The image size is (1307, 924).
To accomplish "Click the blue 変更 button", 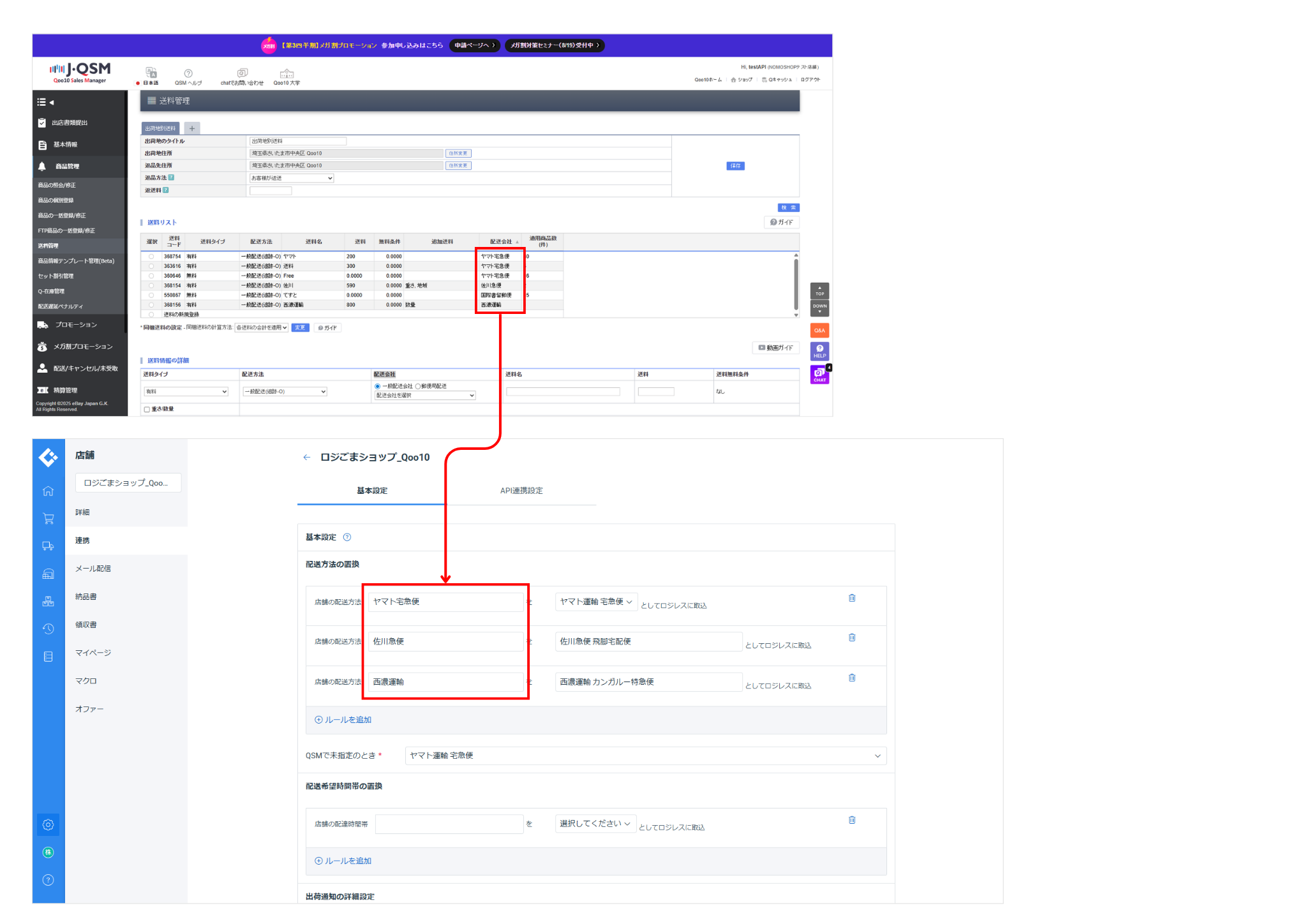I will click(300, 328).
